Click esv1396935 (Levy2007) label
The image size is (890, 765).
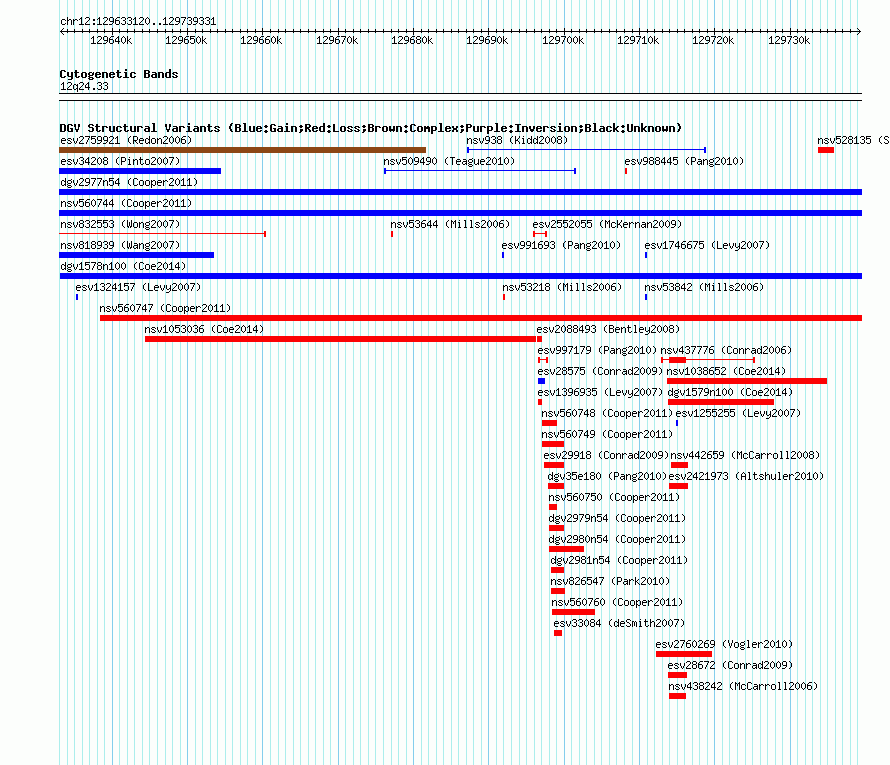[x=600, y=392]
